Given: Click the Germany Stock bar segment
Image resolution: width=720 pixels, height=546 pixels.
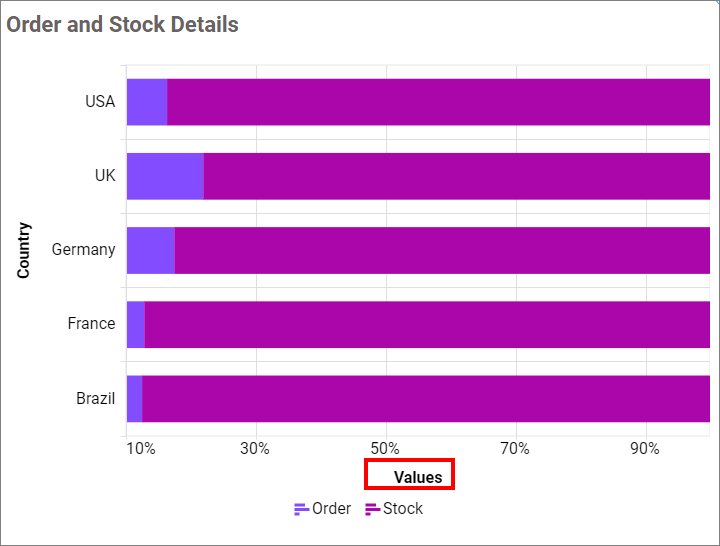Looking at the screenshot, I should (442, 250).
